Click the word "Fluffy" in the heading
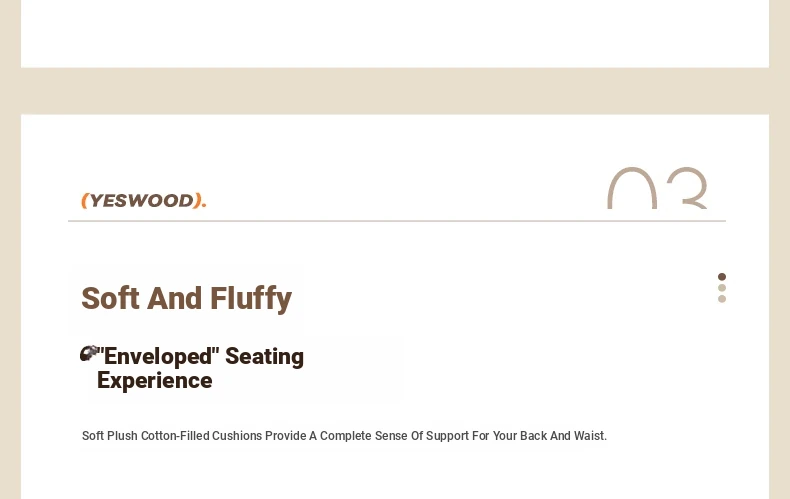This screenshot has width=790, height=499. coord(250,298)
